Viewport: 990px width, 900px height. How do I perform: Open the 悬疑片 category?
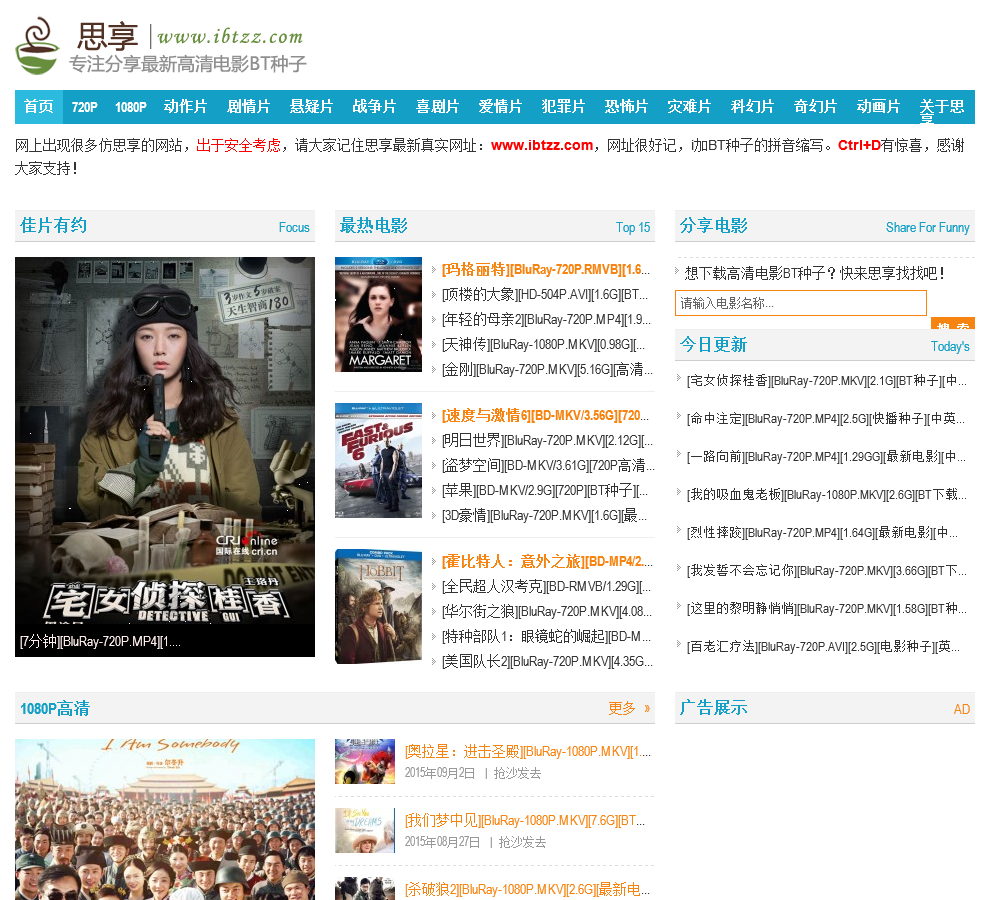click(x=311, y=107)
